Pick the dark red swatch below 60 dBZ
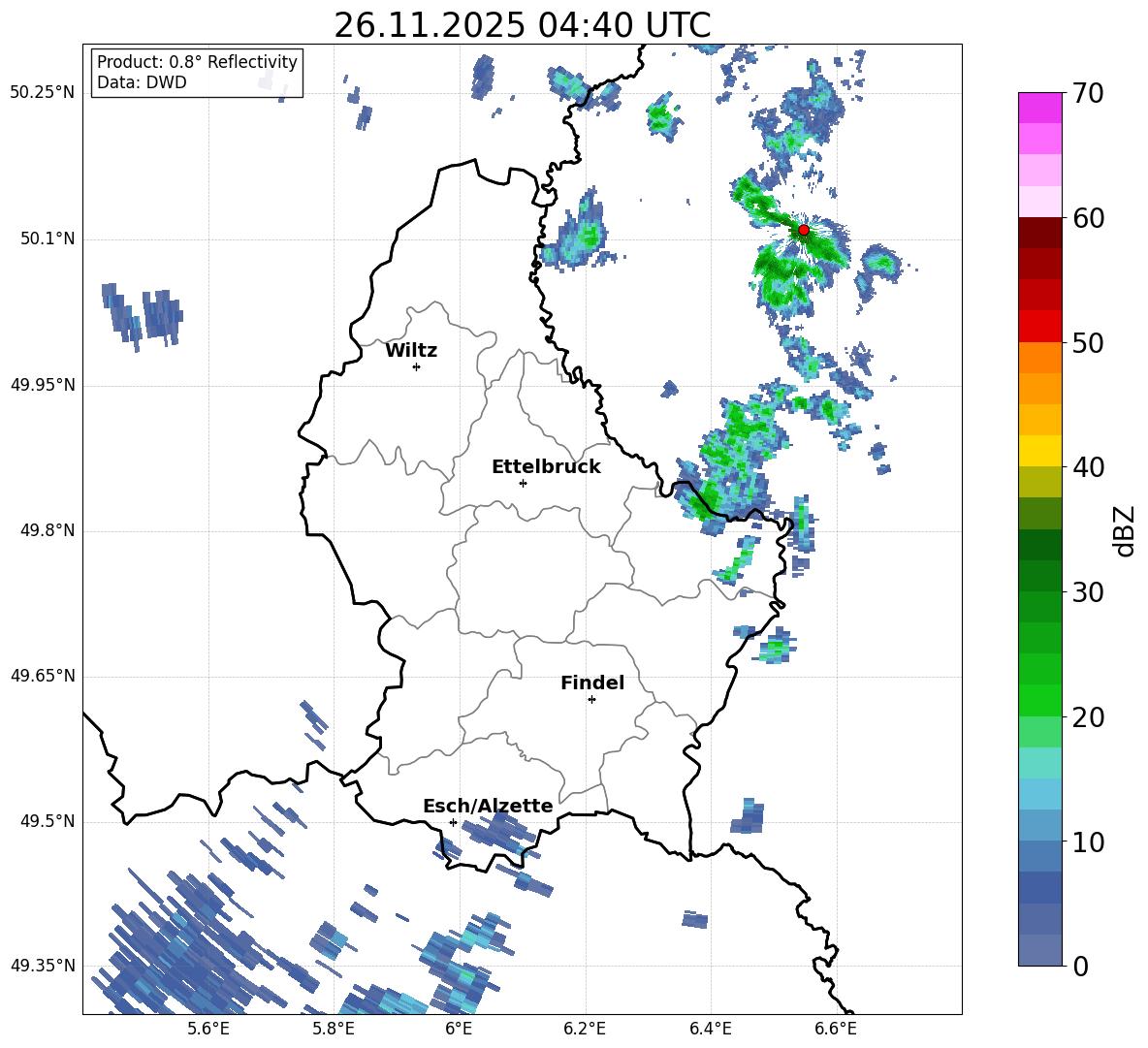This screenshot has height=1048, width=1148. [1039, 232]
